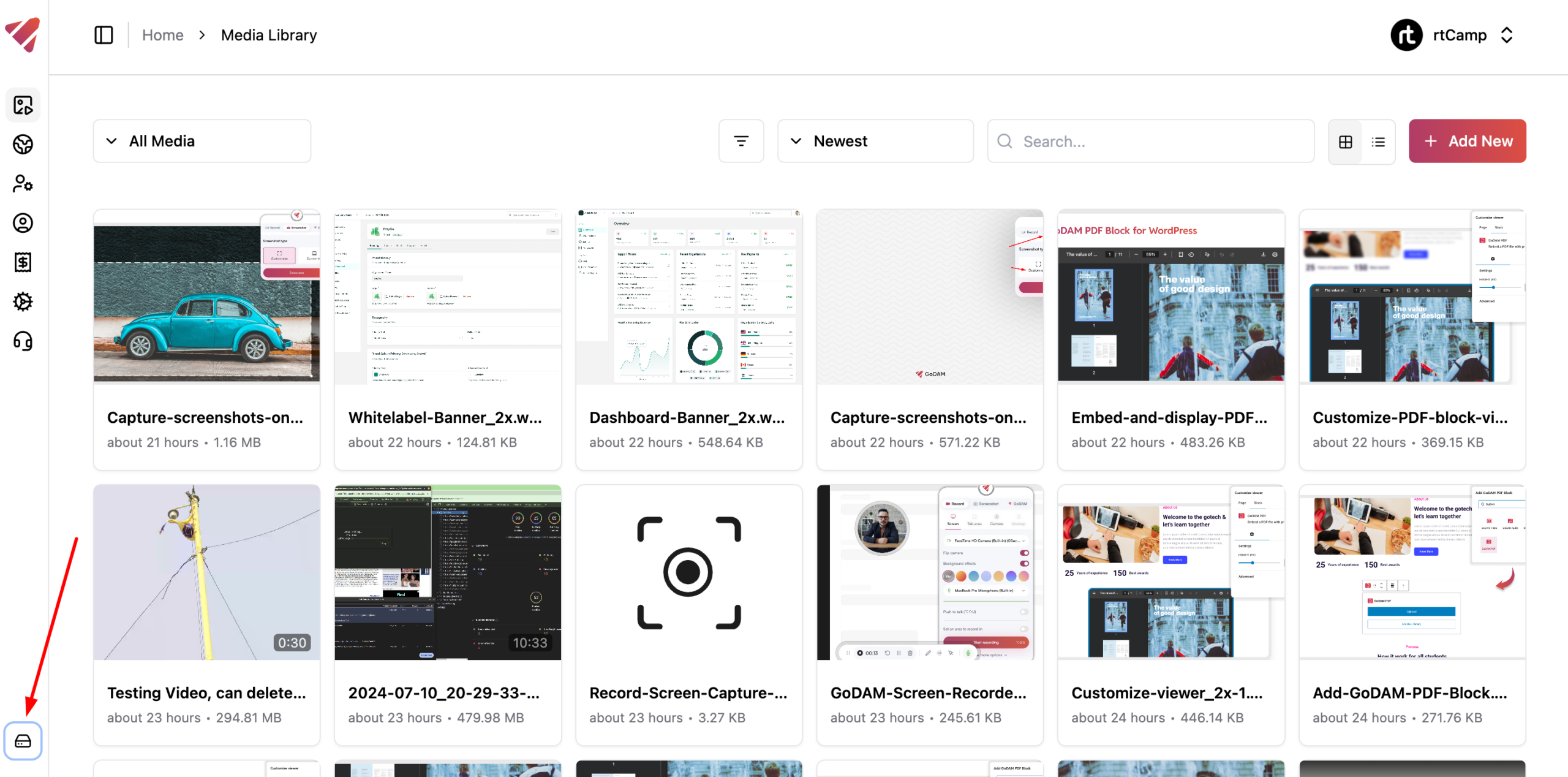
Task: Click the analytics sidebar icon
Action: point(23,145)
